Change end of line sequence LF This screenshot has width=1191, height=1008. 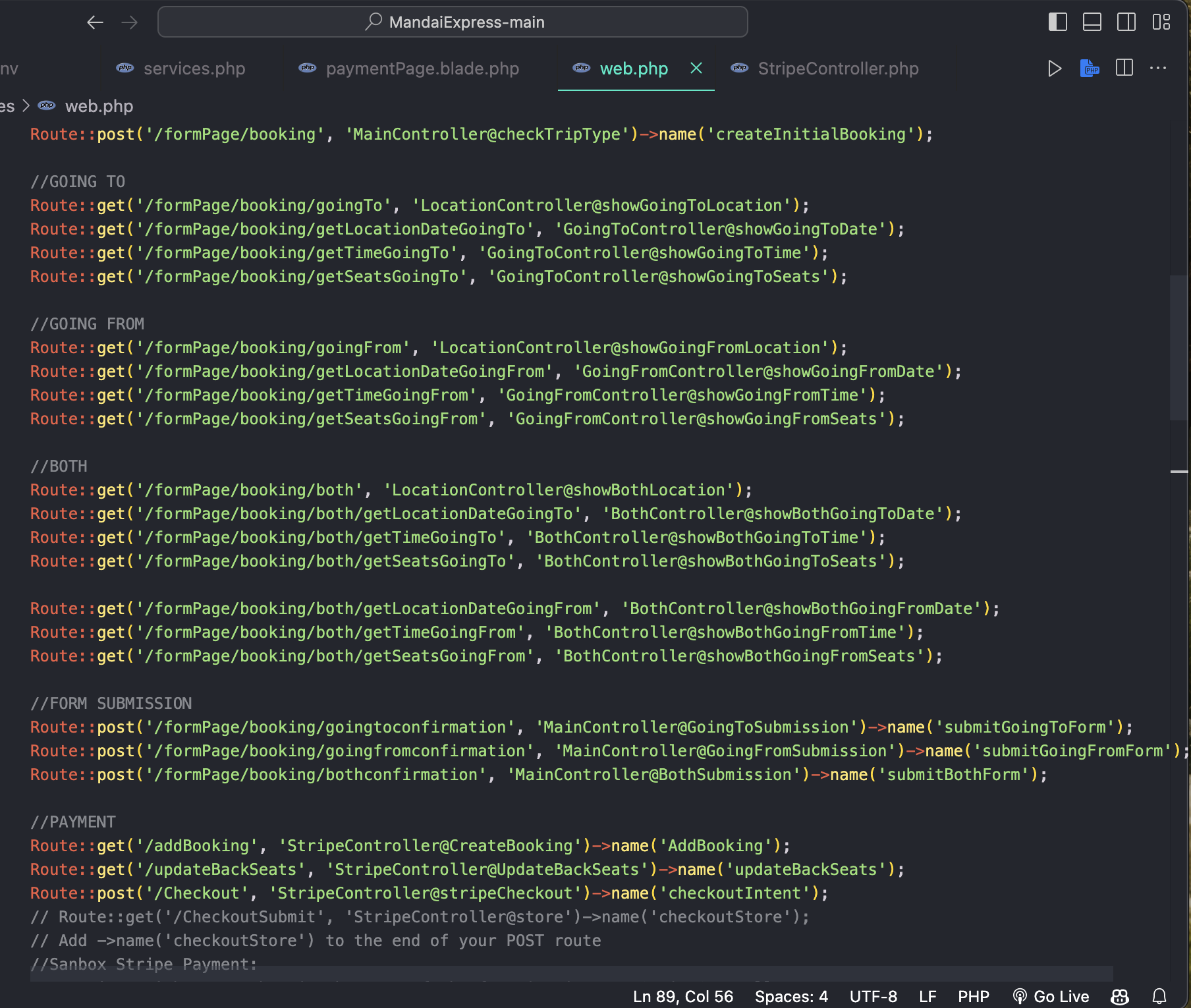(928, 996)
